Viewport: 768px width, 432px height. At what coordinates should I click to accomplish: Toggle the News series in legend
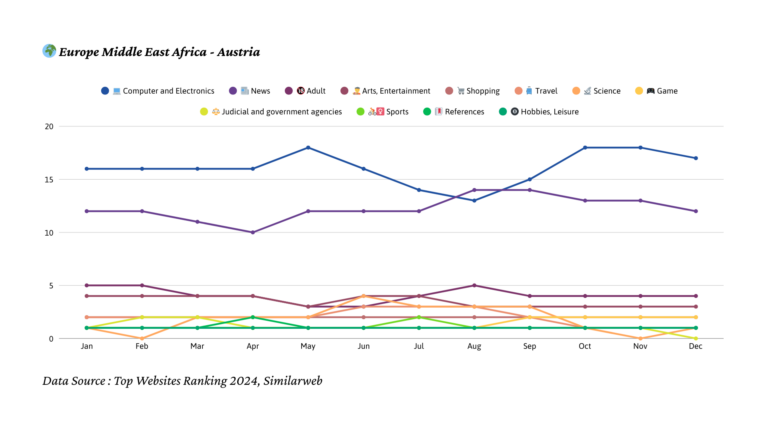[x=260, y=91]
